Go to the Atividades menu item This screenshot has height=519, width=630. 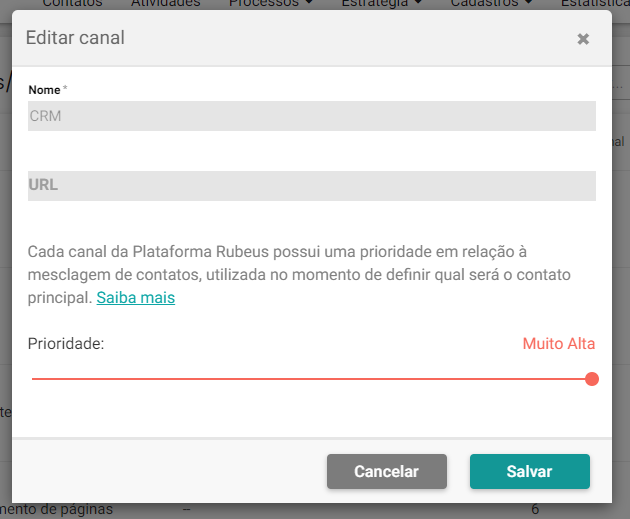pyautogui.click(x=166, y=3)
